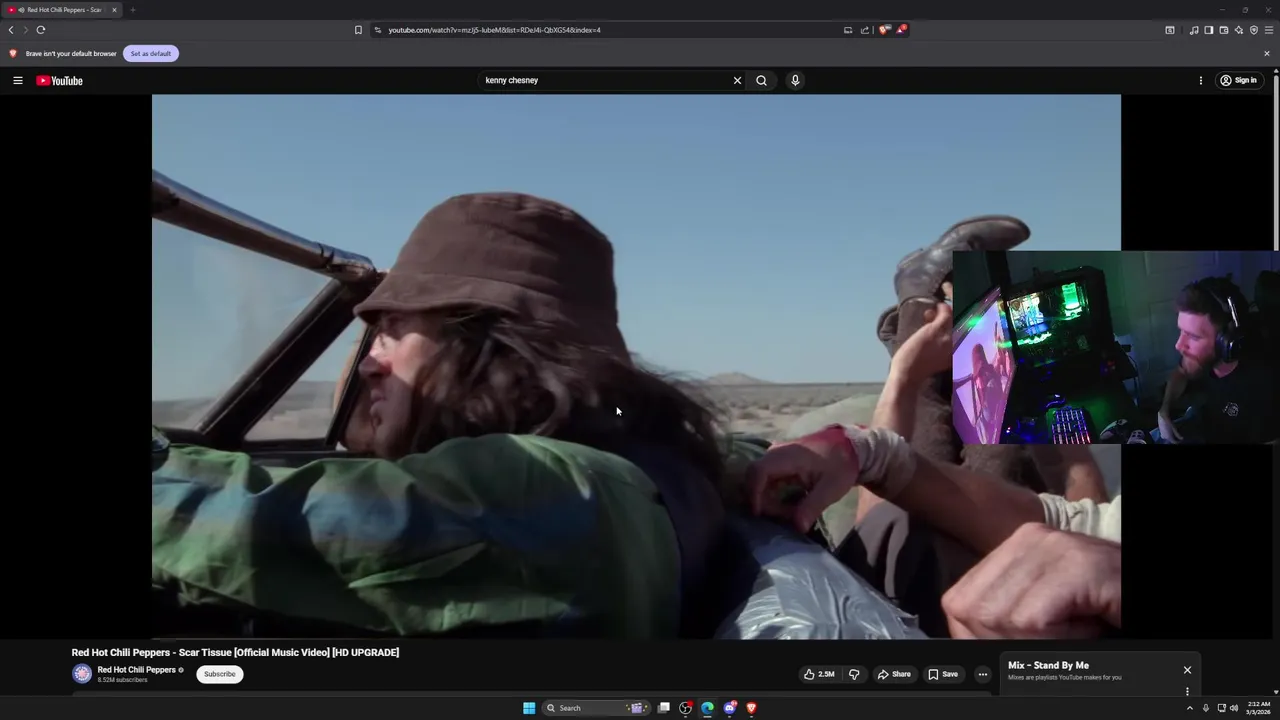
Task: Open Brave tab search toolbar icon
Action: coord(1170,30)
